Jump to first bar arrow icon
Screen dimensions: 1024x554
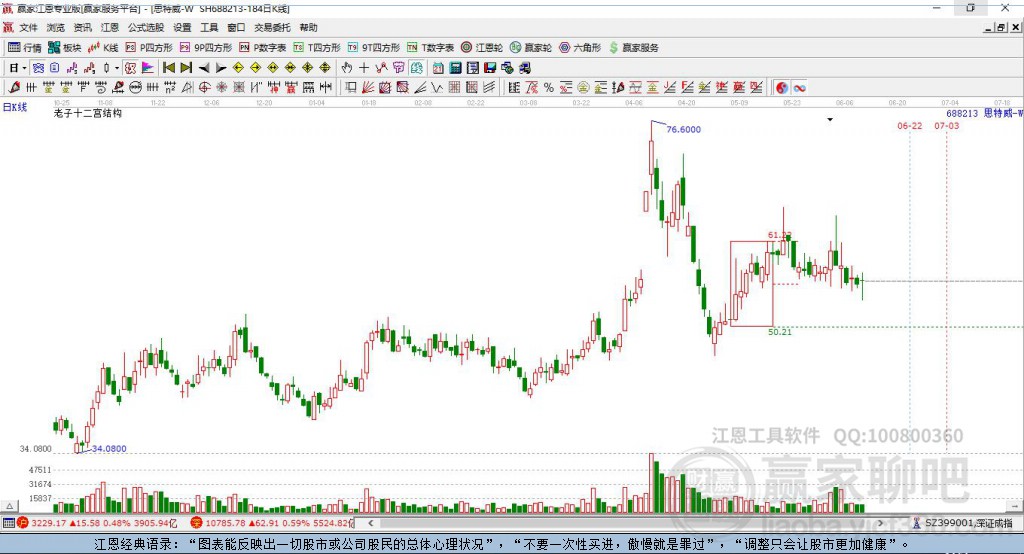pyautogui.click(x=168, y=68)
